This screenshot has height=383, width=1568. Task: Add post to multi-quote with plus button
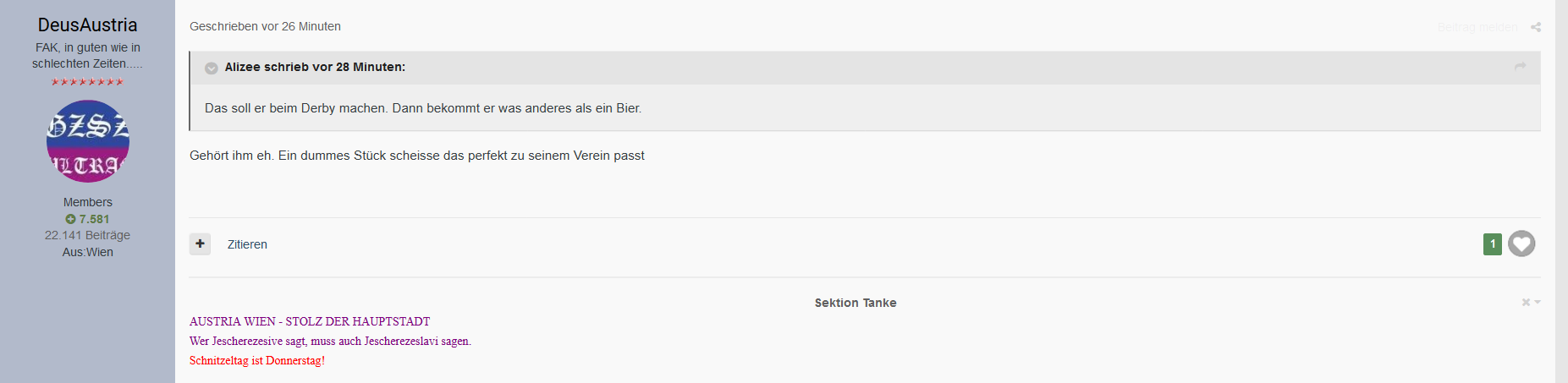tap(200, 243)
